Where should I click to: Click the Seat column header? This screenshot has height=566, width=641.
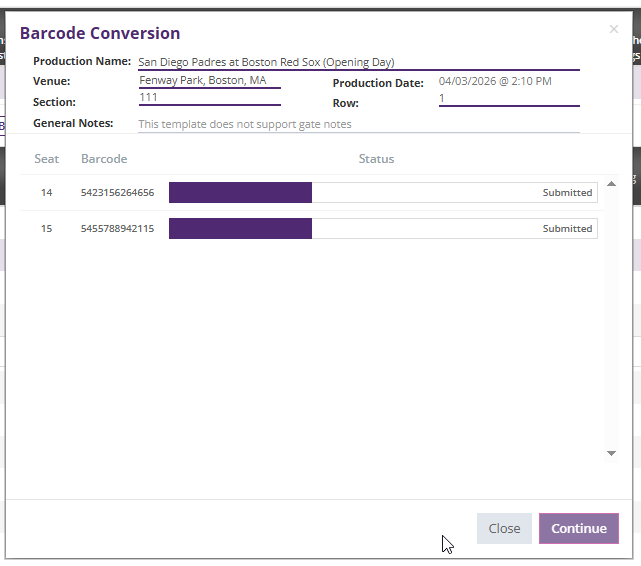point(47,159)
